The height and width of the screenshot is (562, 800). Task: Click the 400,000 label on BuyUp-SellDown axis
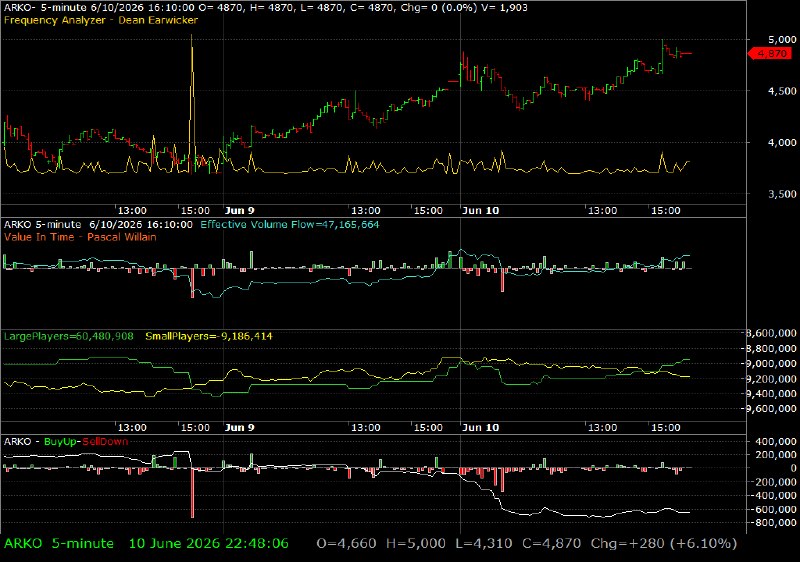[x=778, y=442]
